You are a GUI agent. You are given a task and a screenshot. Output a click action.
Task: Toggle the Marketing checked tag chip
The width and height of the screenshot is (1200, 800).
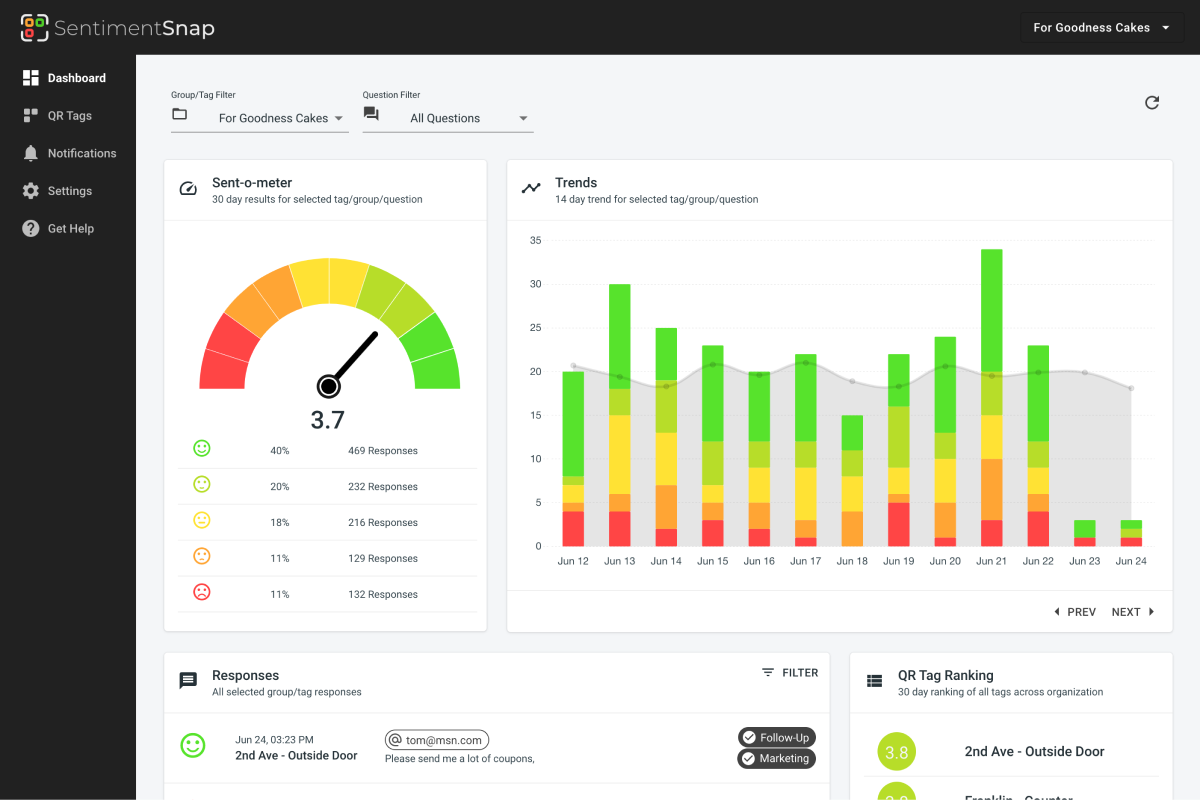click(x=776, y=759)
